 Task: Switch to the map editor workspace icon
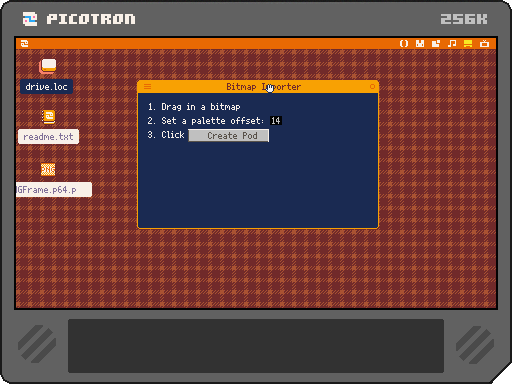point(436,43)
